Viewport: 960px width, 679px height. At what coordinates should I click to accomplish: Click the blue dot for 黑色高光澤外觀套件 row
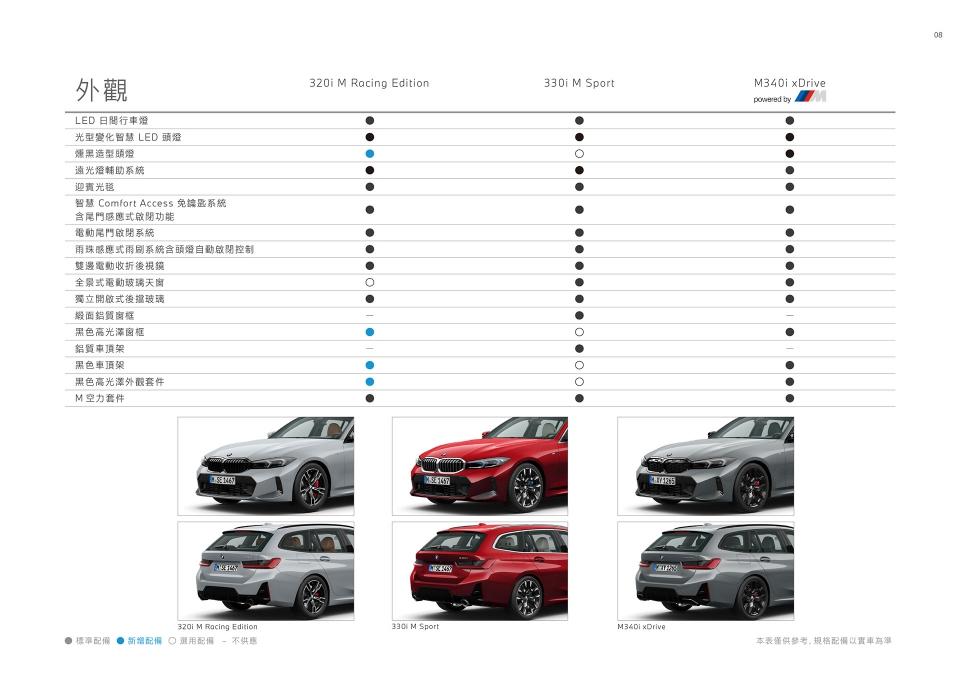point(369,381)
